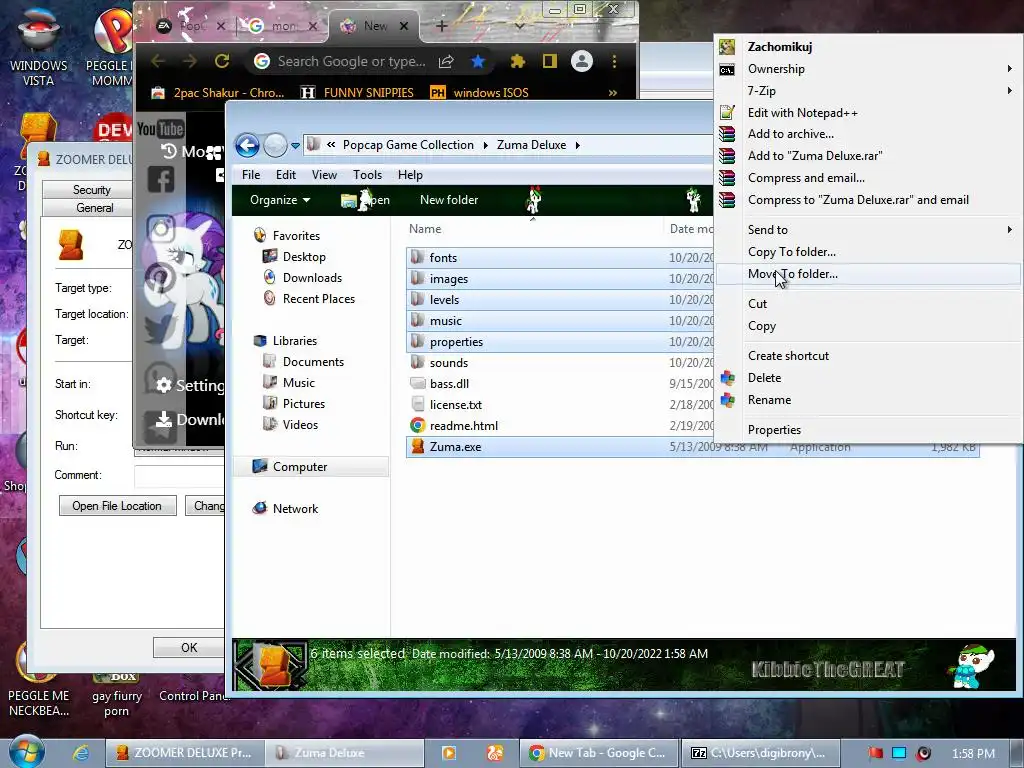This screenshot has width=1024, height=768.
Task: Open Favorites in navigation pane
Action: point(296,236)
